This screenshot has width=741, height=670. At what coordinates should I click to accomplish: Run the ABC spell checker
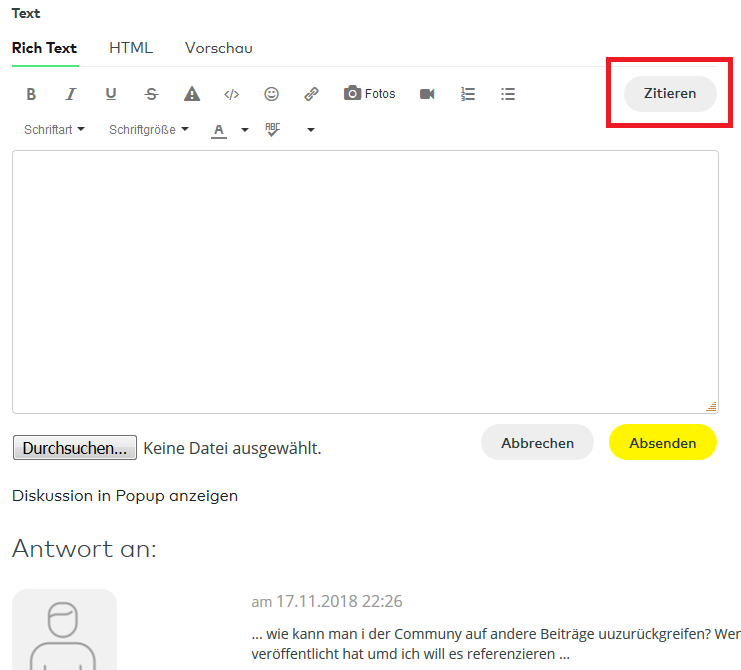273,129
